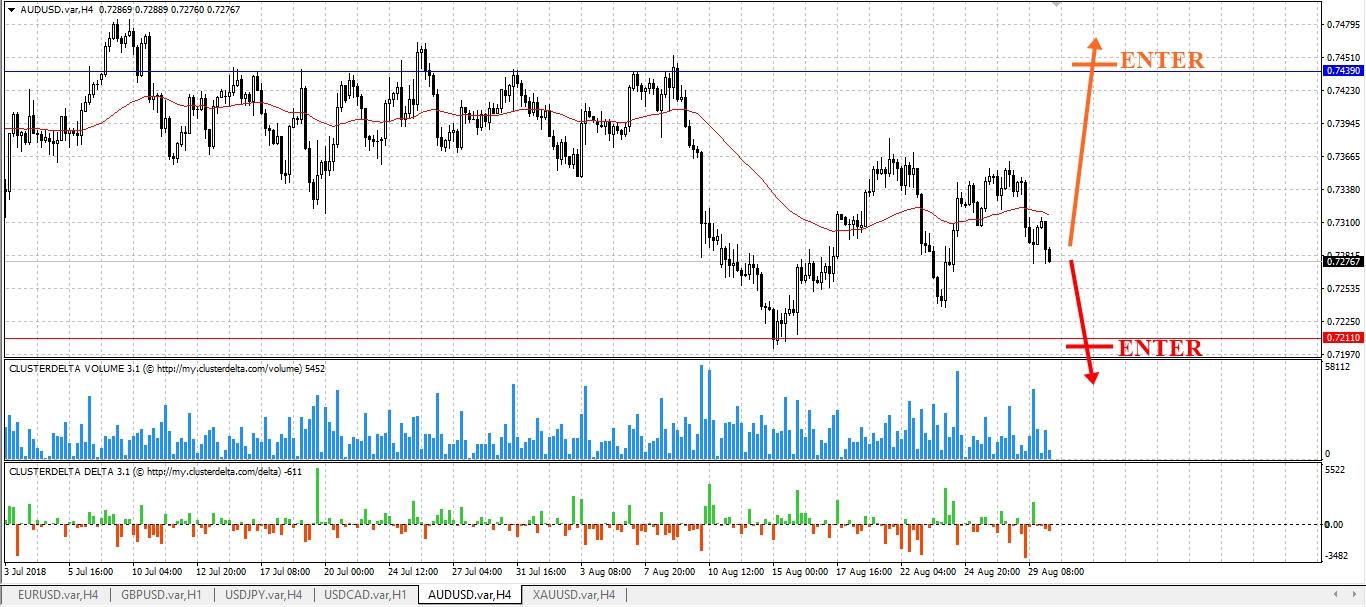Select the red 0.72110 price label
The width and height of the screenshot is (1366, 607).
(x=1342, y=338)
